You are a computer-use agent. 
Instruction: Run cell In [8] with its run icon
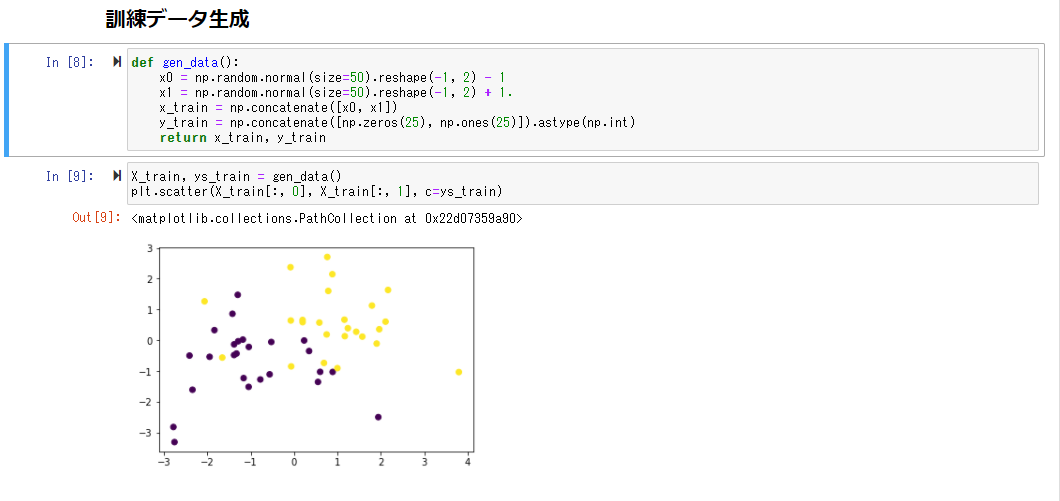118,63
